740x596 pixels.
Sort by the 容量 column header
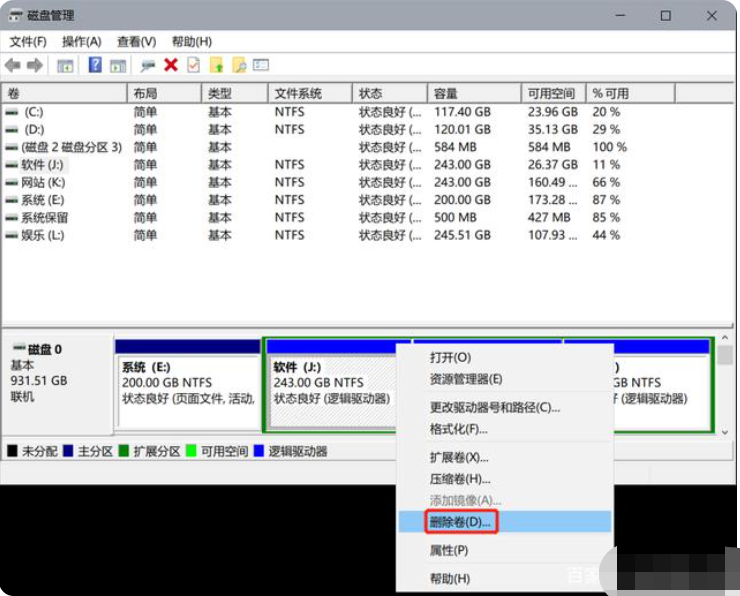[x=446, y=93]
